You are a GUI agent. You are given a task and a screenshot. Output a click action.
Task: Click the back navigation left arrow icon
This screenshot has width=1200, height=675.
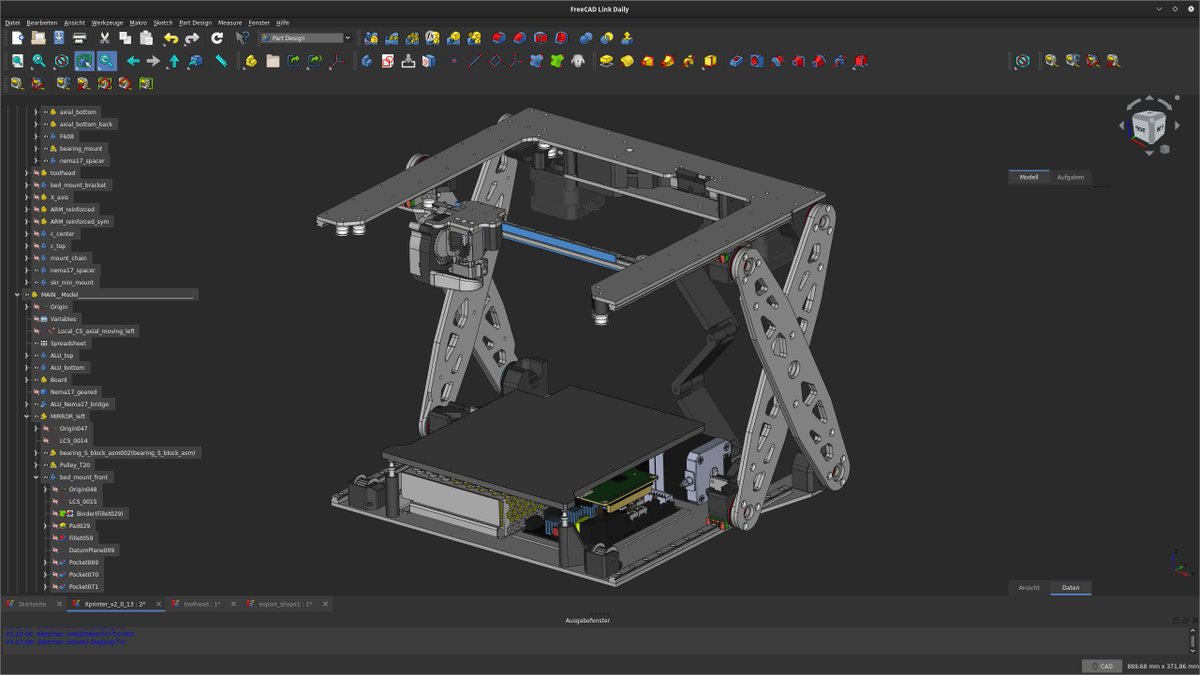[133, 61]
